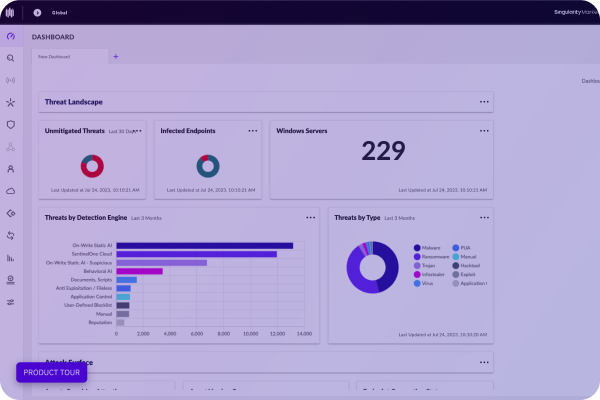Open the shield icon in sidebar
Image resolution: width=600 pixels, height=400 pixels.
pyautogui.click(x=10, y=124)
